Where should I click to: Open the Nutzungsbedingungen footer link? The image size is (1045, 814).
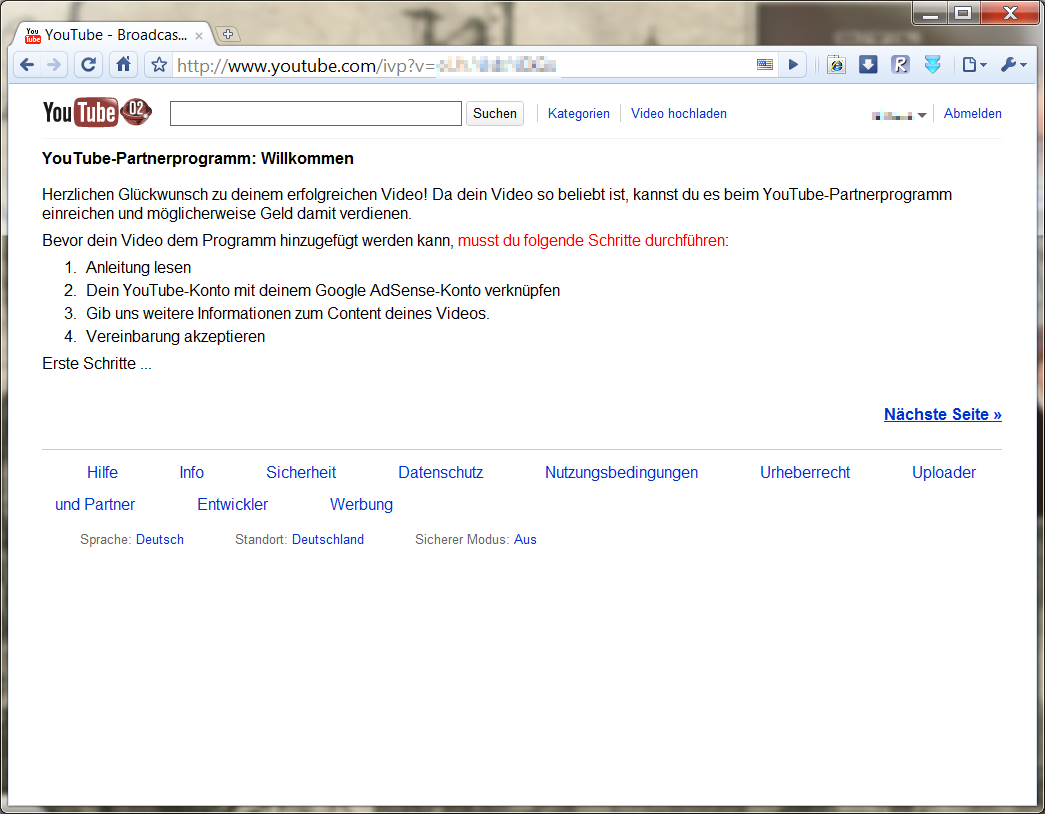(621, 472)
